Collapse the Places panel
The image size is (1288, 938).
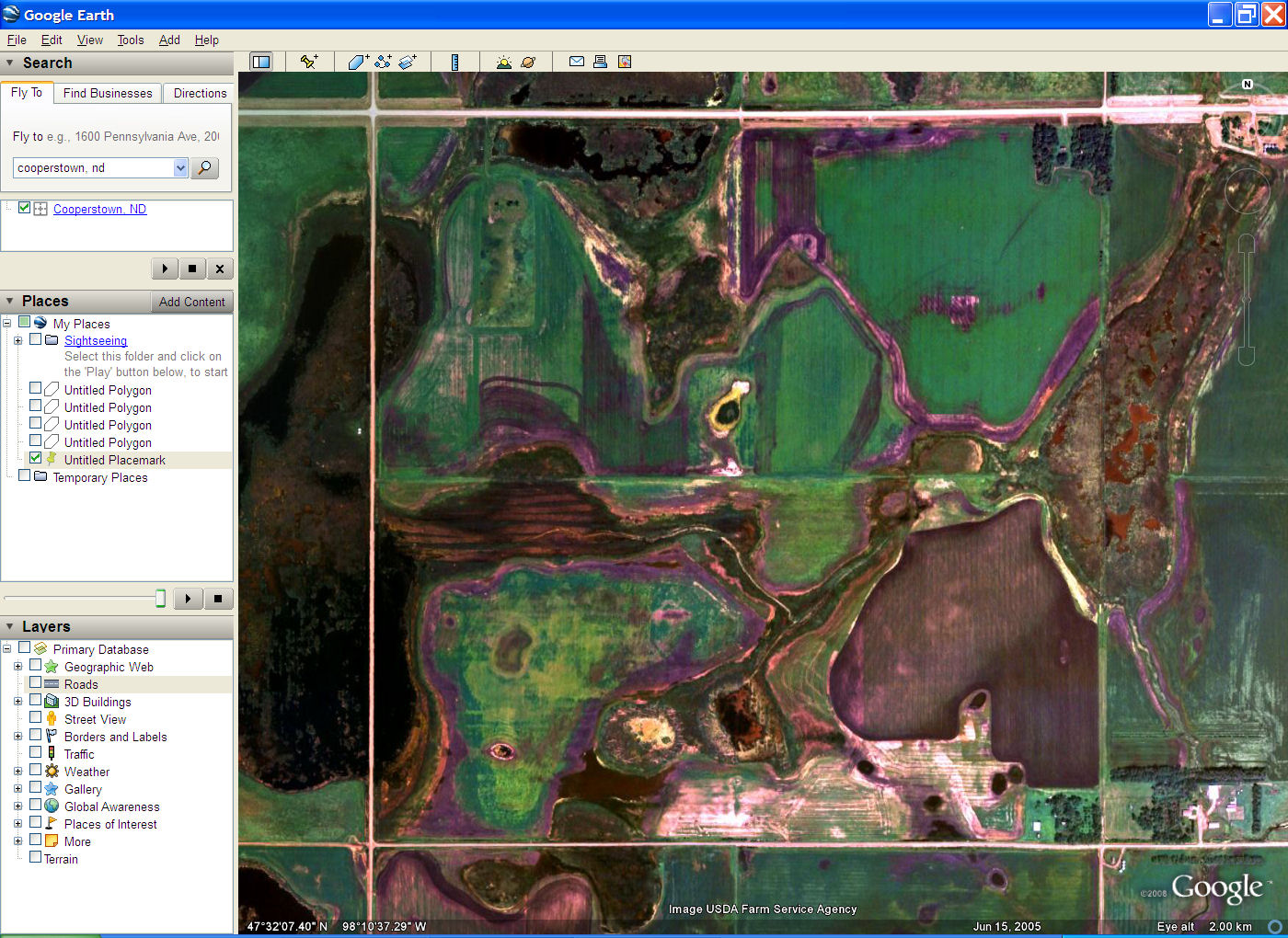pos(10,301)
